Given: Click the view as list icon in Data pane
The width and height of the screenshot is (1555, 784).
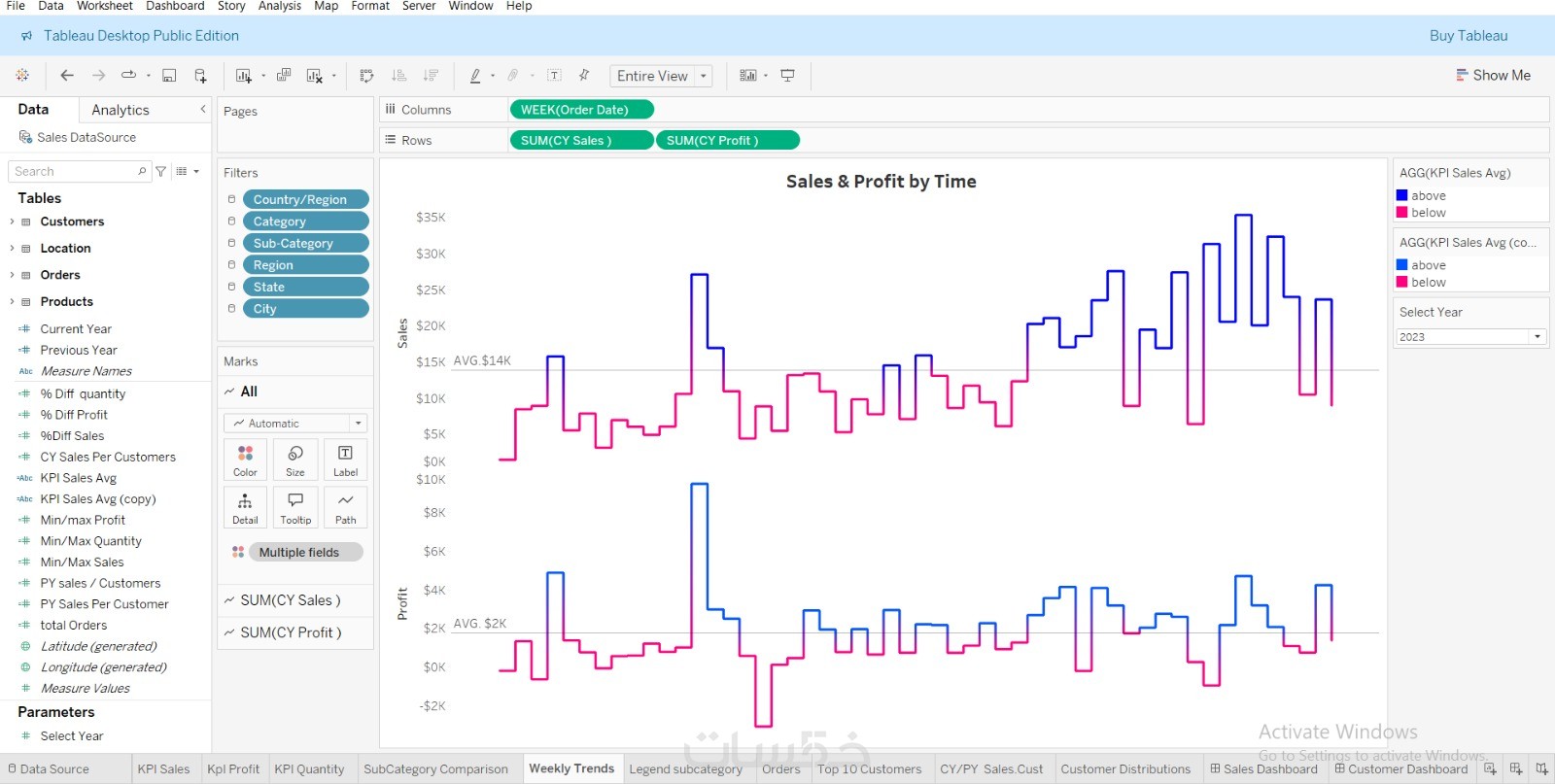Looking at the screenshot, I should coord(182,171).
